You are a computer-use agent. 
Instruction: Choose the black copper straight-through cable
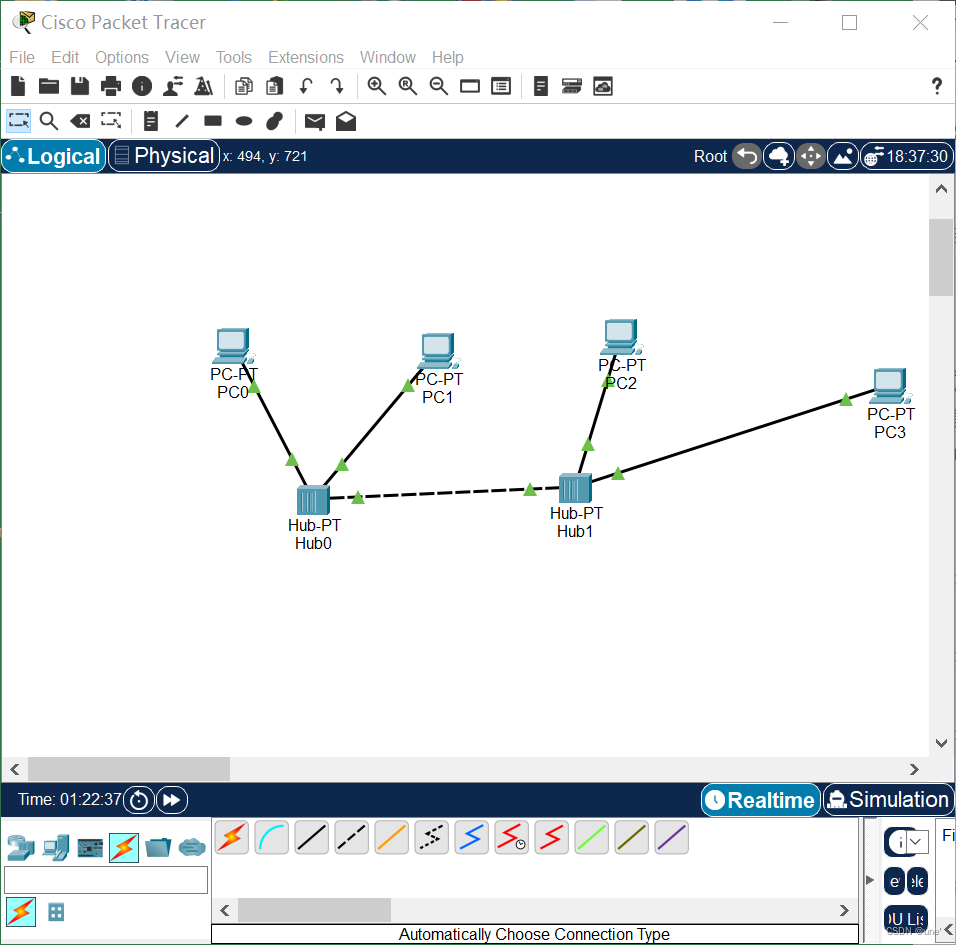coord(312,837)
